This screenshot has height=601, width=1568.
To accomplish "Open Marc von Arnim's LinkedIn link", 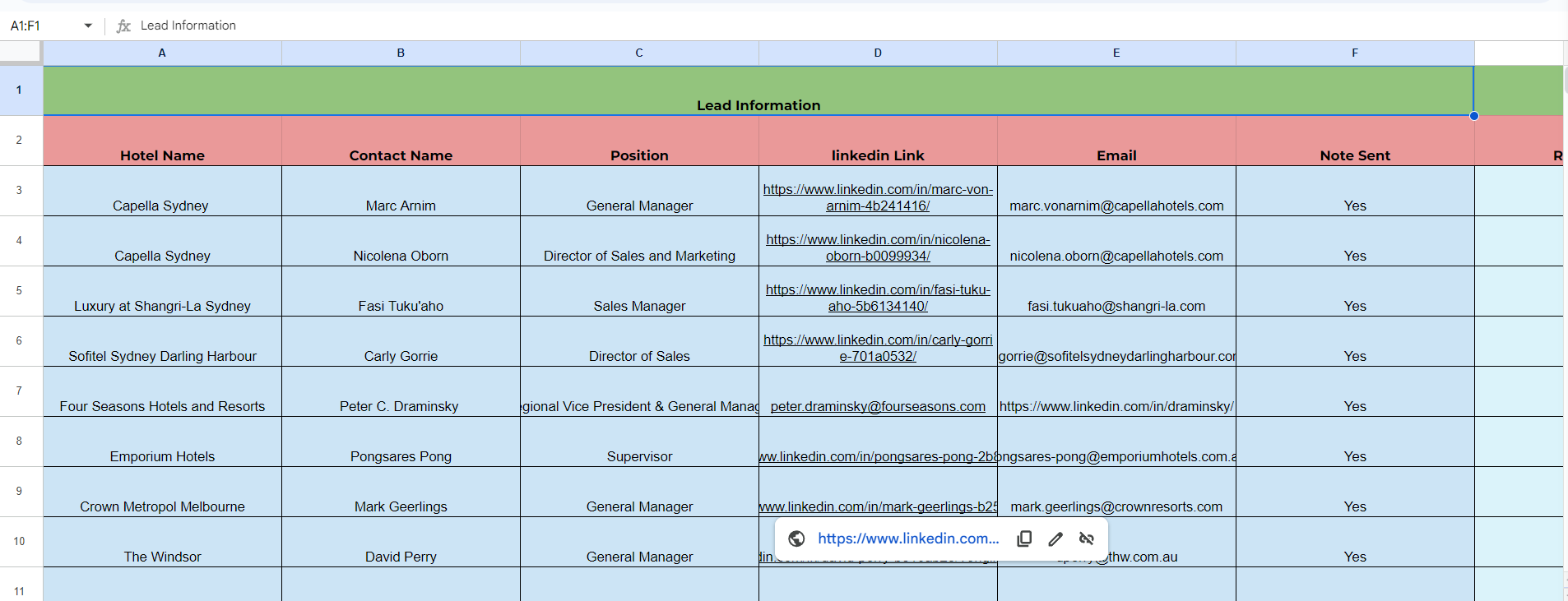I will (x=878, y=197).
